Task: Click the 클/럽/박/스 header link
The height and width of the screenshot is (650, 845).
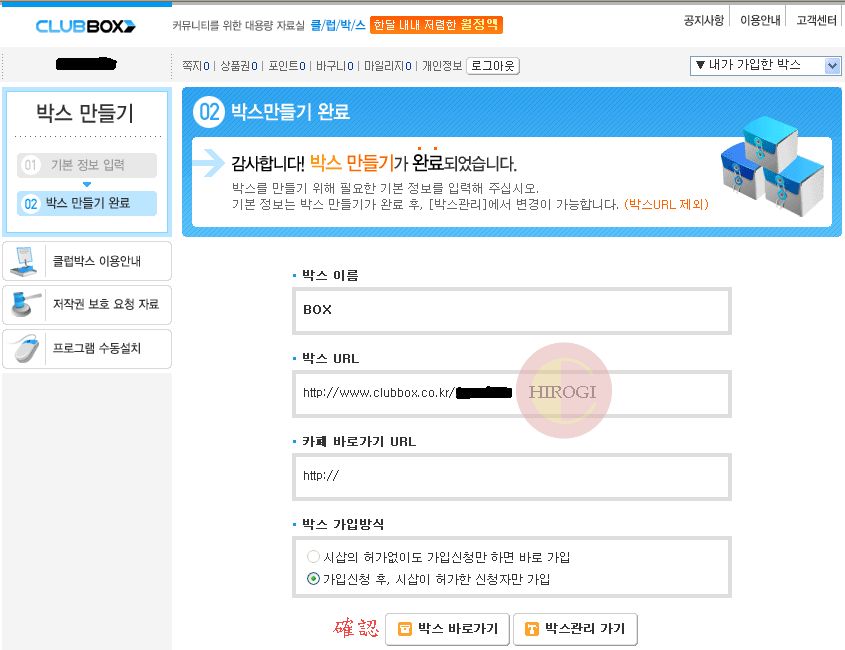Action: point(338,25)
